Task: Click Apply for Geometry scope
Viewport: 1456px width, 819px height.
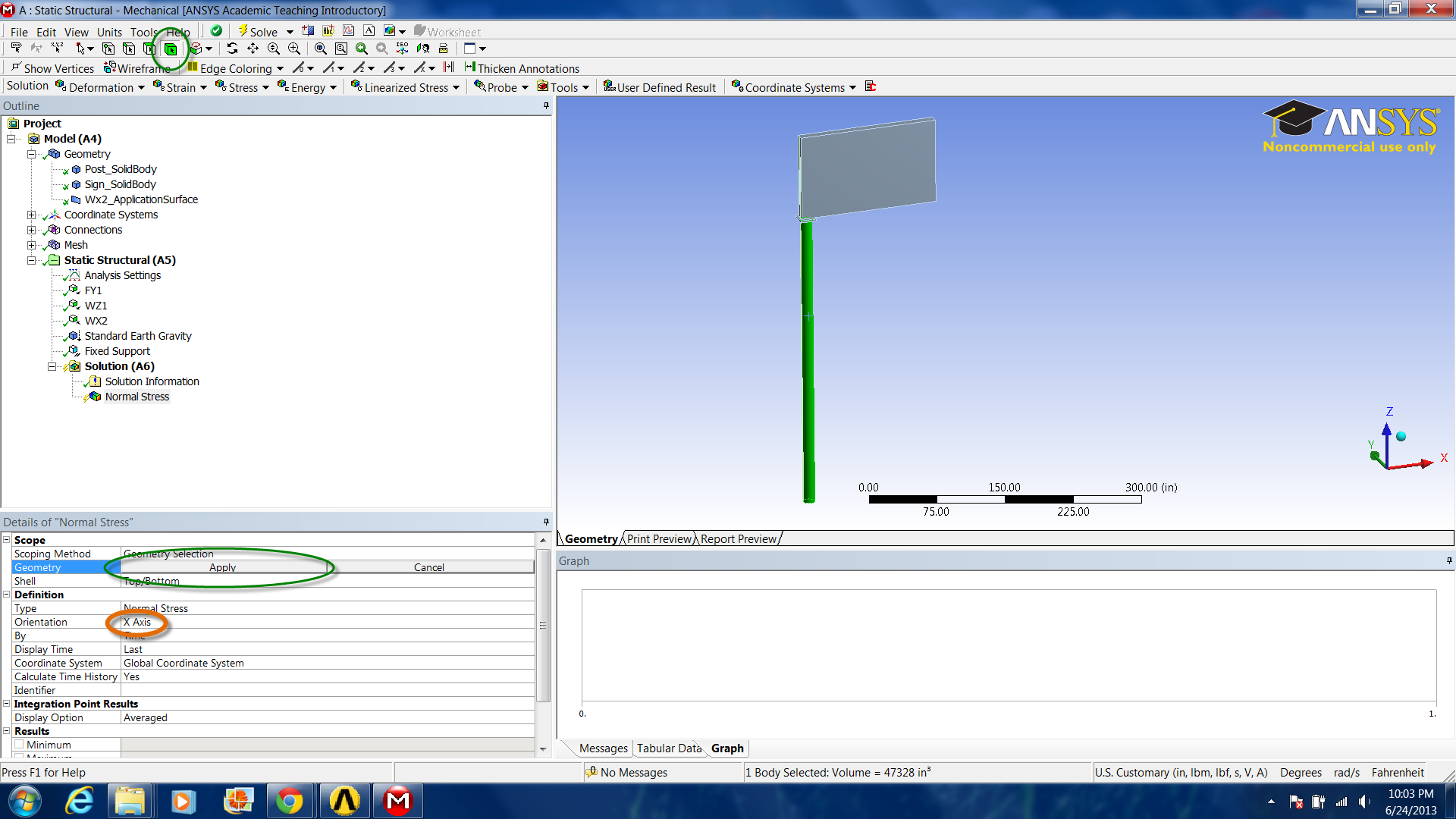Action: [x=223, y=567]
